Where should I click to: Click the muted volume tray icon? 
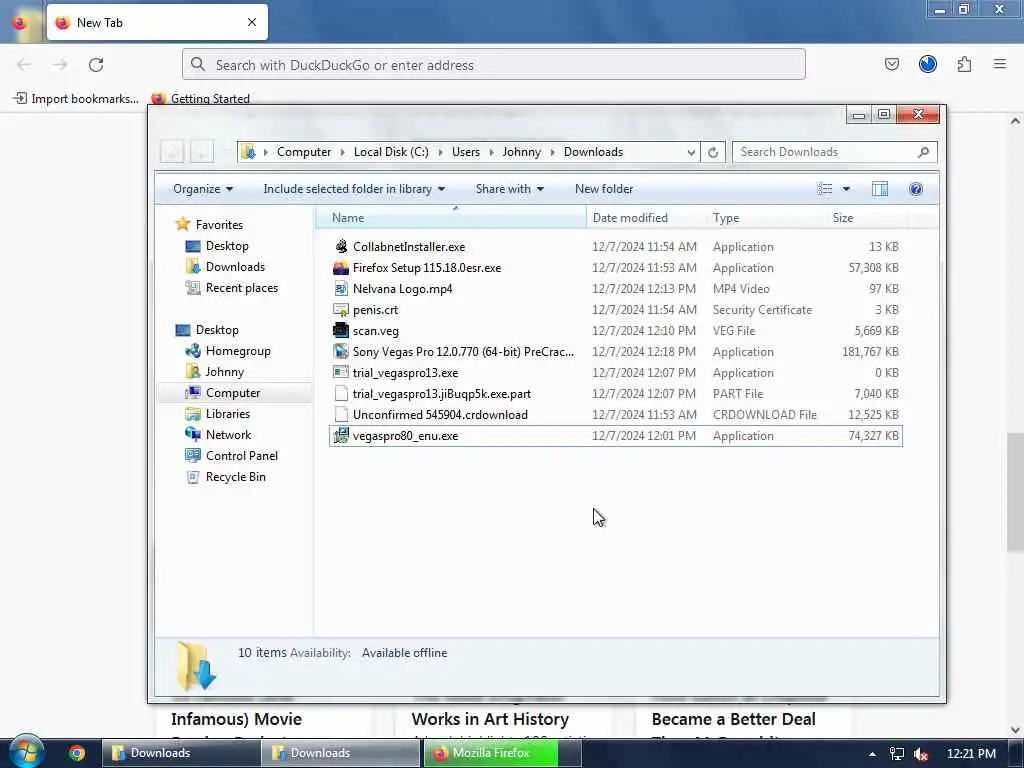coord(921,754)
